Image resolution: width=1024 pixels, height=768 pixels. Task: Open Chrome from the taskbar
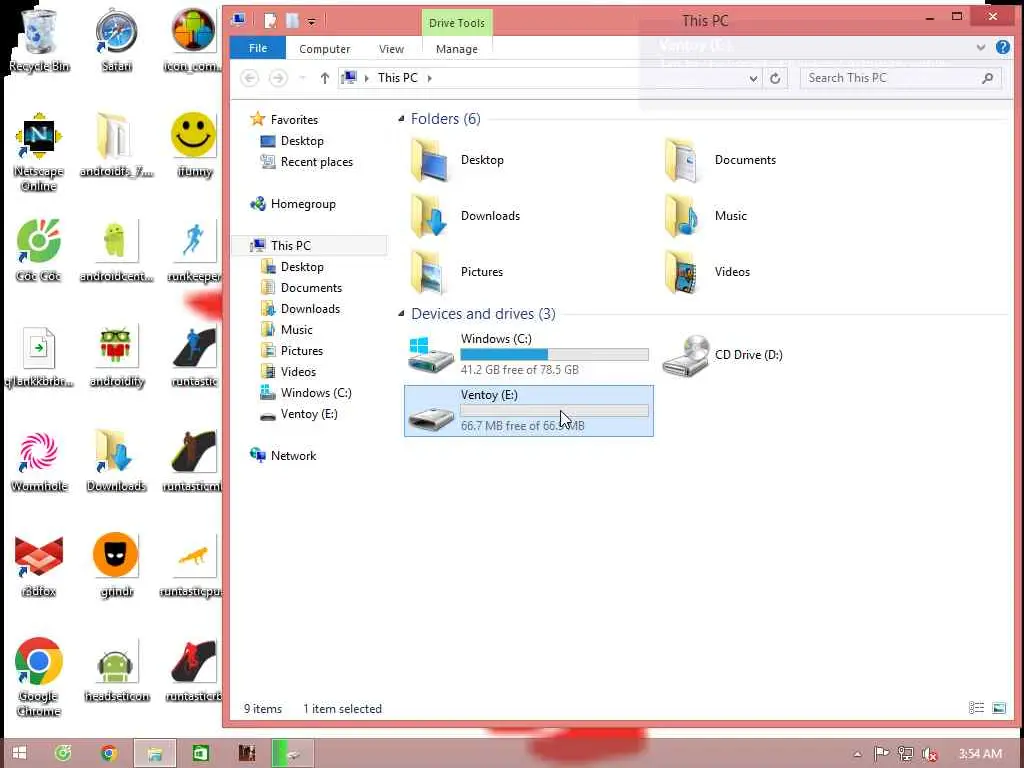(109, 753)
